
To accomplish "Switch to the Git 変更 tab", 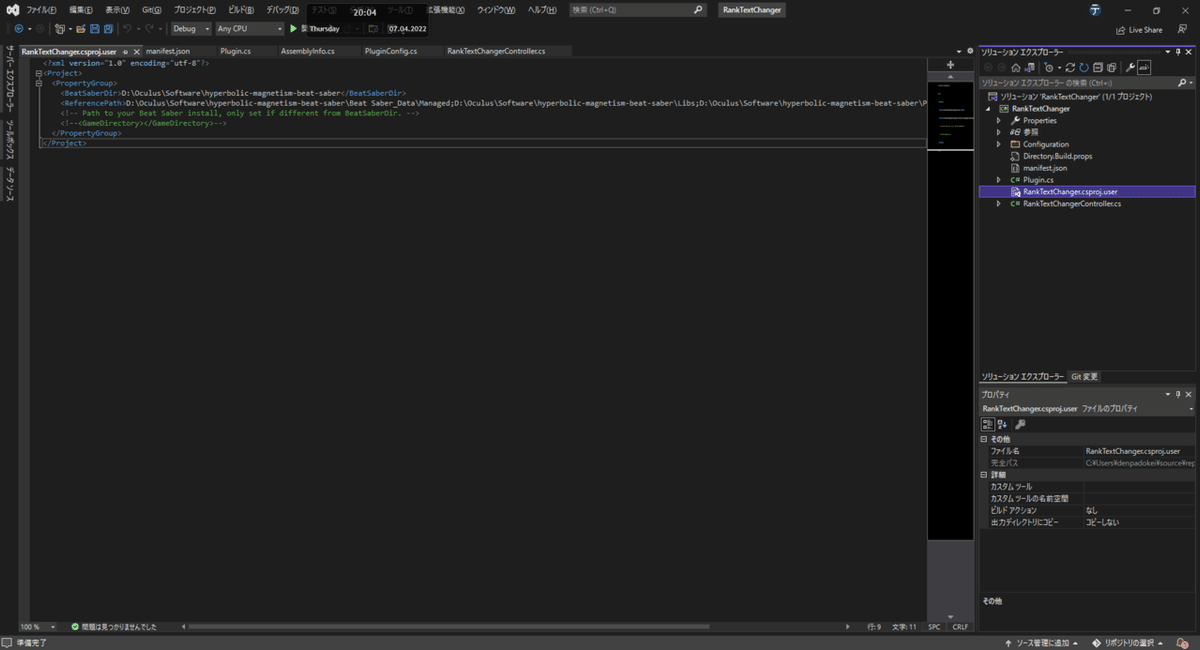I will coord(1085,377).
